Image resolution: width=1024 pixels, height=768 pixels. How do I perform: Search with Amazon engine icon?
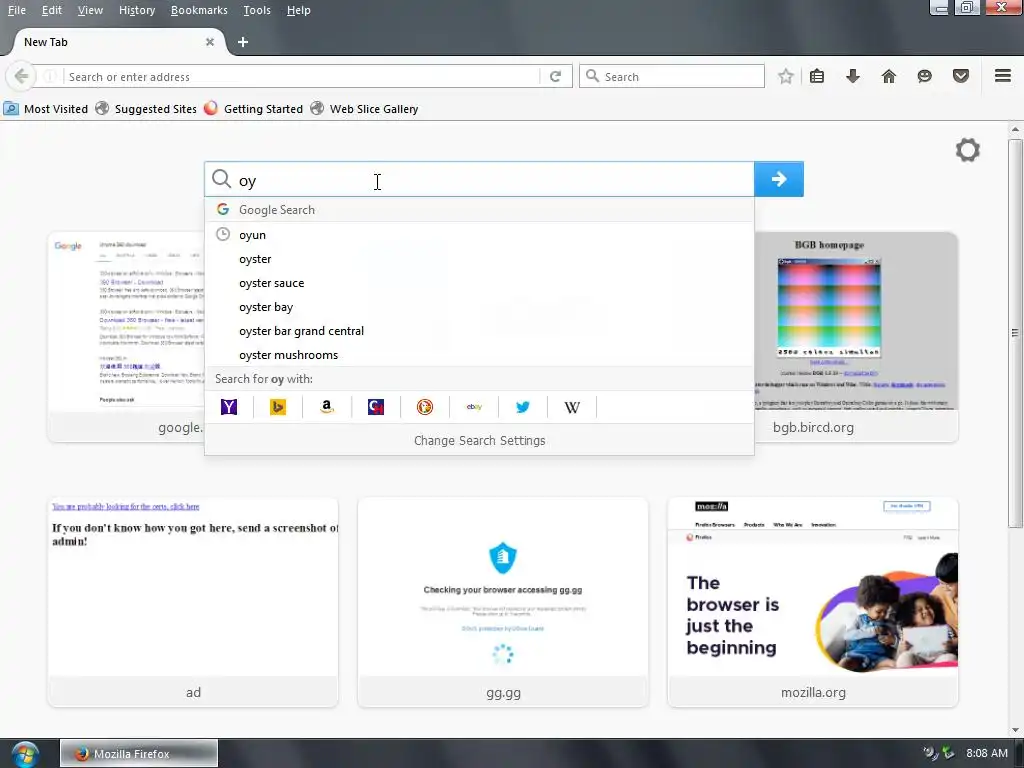coord(327,407)
